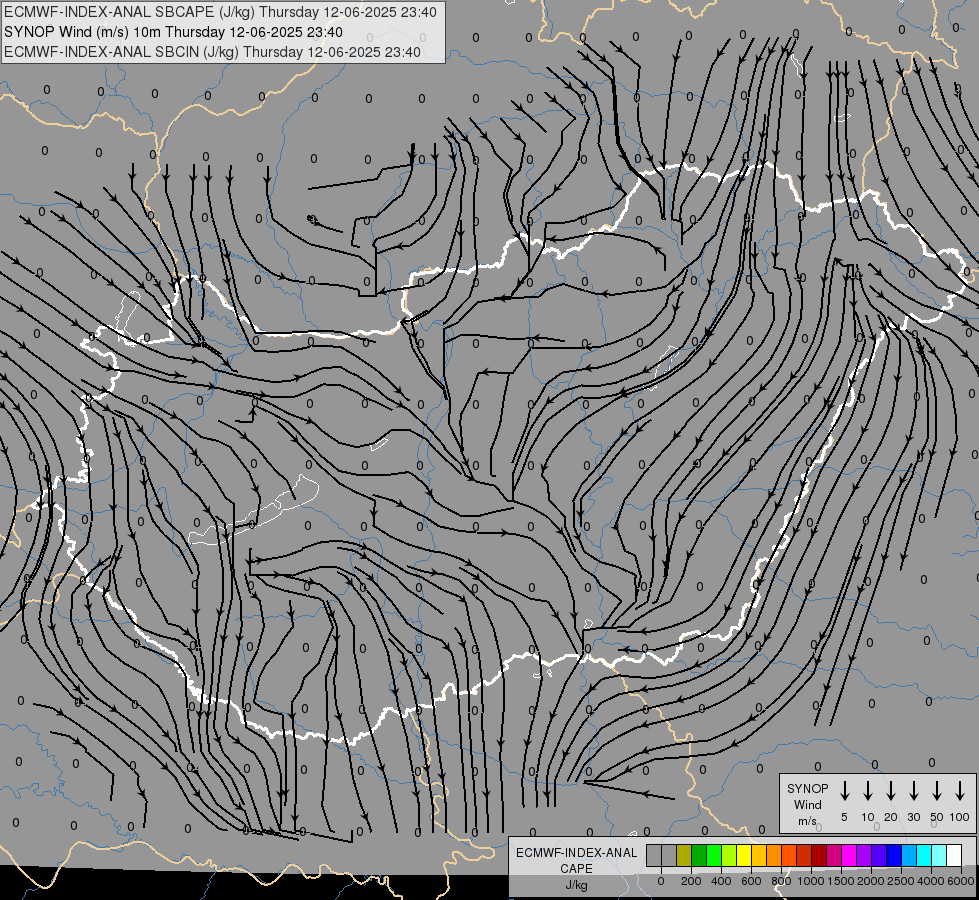The height and width of the screenshot is (900, 979).
Task: Pick the pure blue CAPE legend swatch
Action: [x=894, y=855]
